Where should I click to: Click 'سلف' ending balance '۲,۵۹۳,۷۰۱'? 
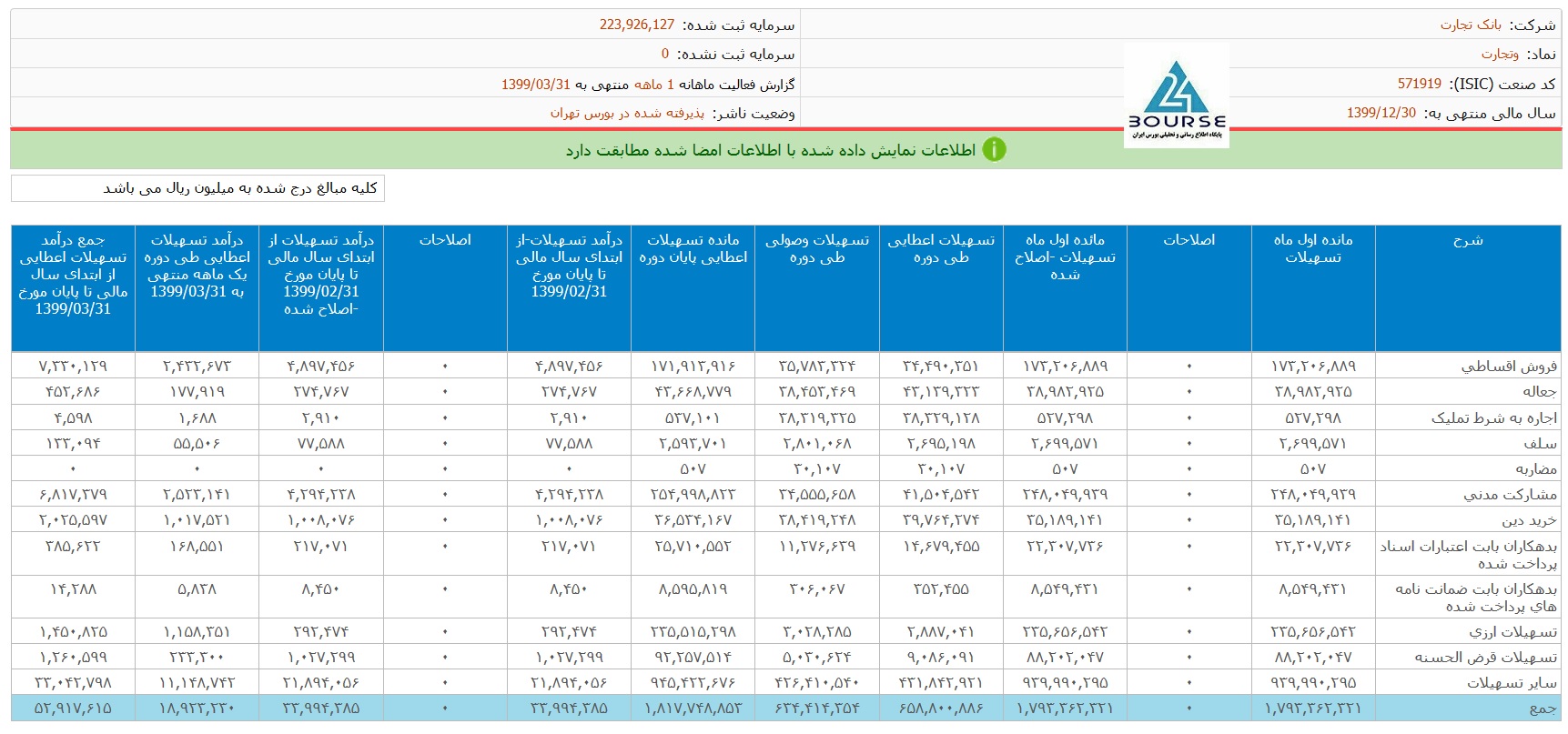(693, 443)
